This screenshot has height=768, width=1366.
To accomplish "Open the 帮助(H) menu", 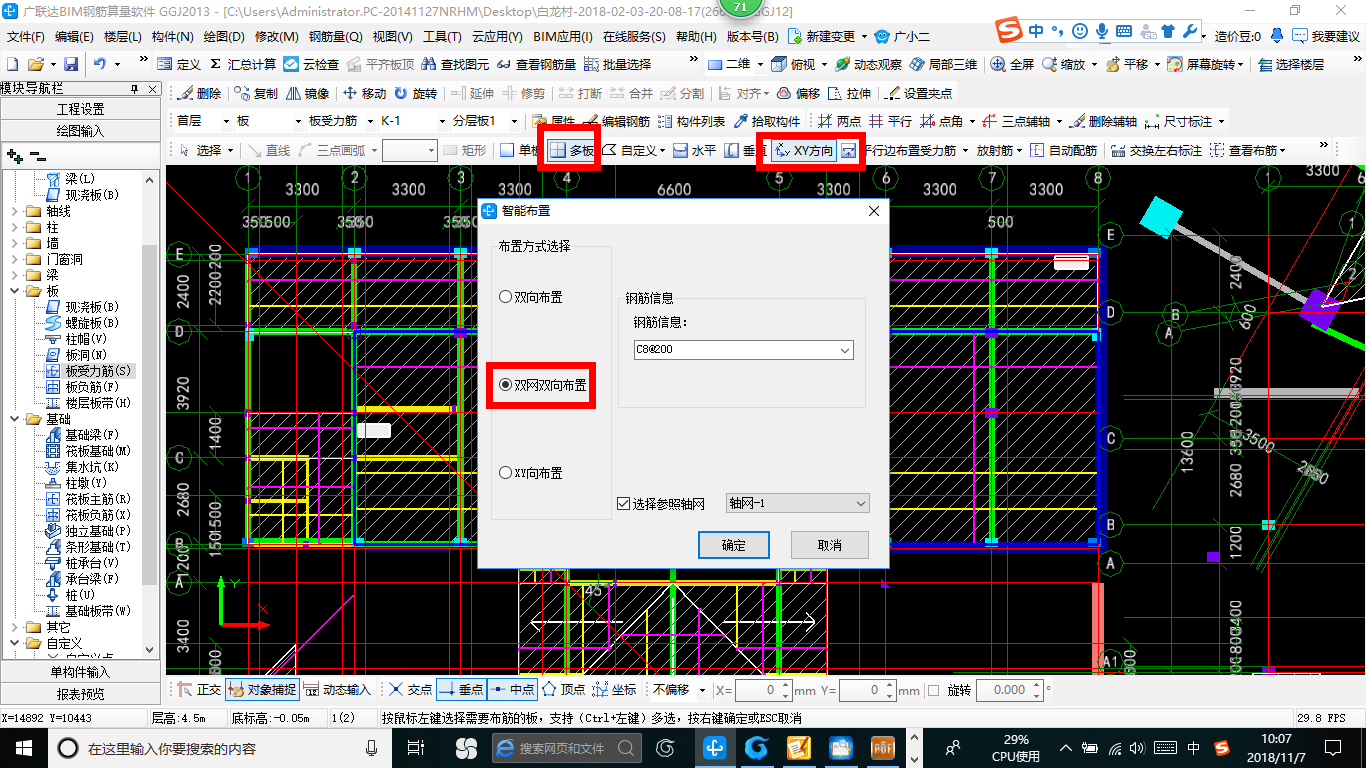I will click(x=696, y=37).
